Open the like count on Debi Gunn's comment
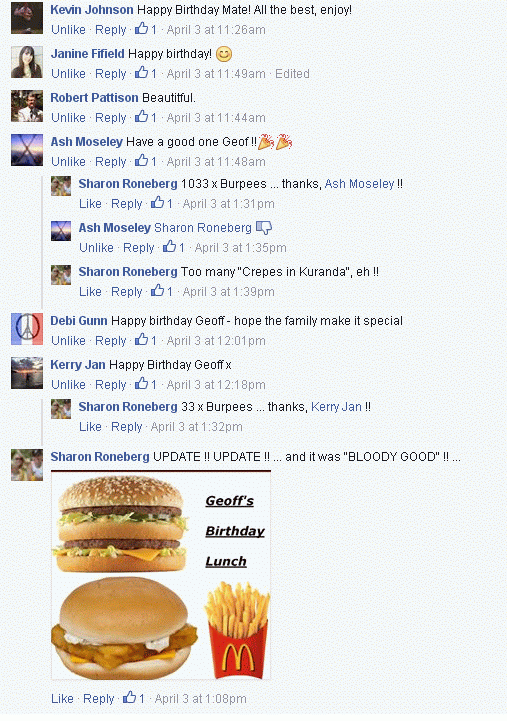507x721 pixels. tap(145, 341)
